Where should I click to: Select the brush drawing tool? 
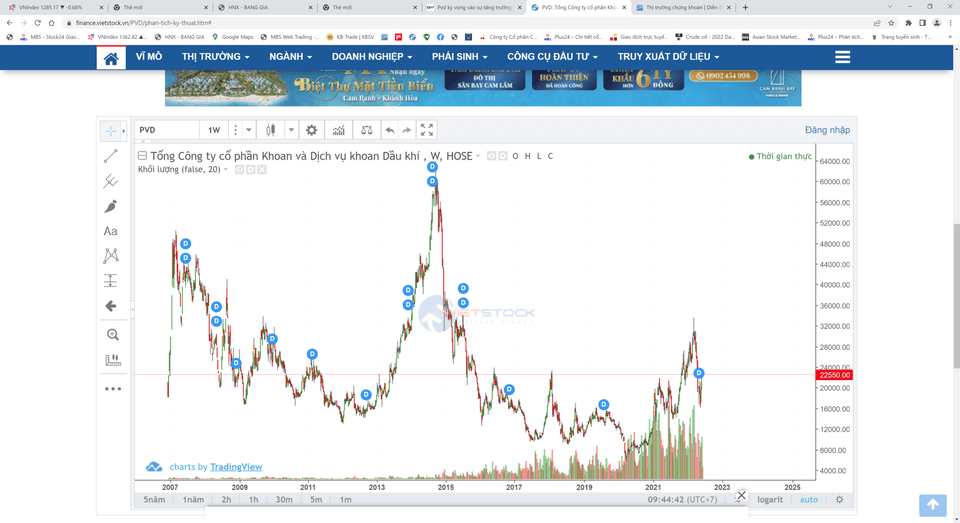(x=111, y=206)
